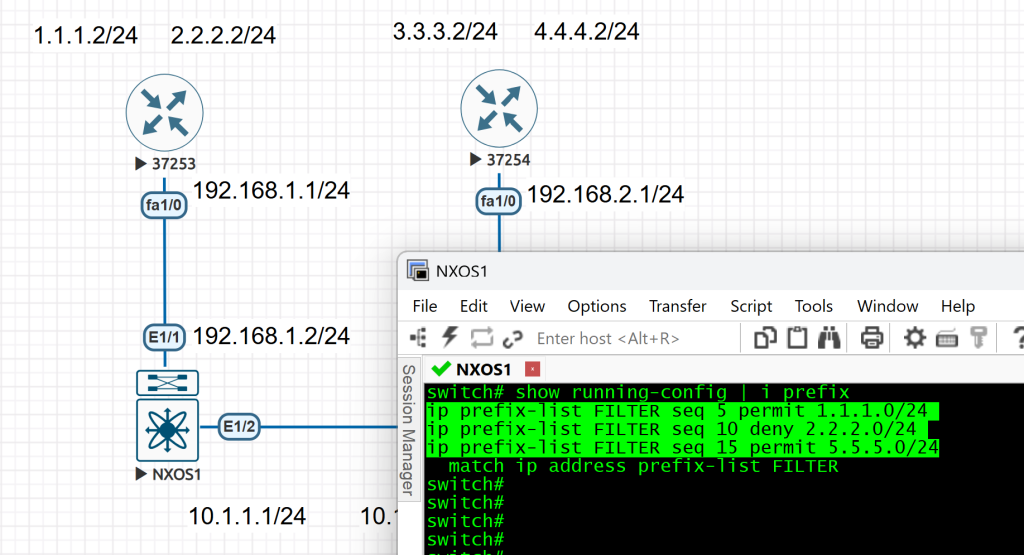Open the File menu

point(424,306)
